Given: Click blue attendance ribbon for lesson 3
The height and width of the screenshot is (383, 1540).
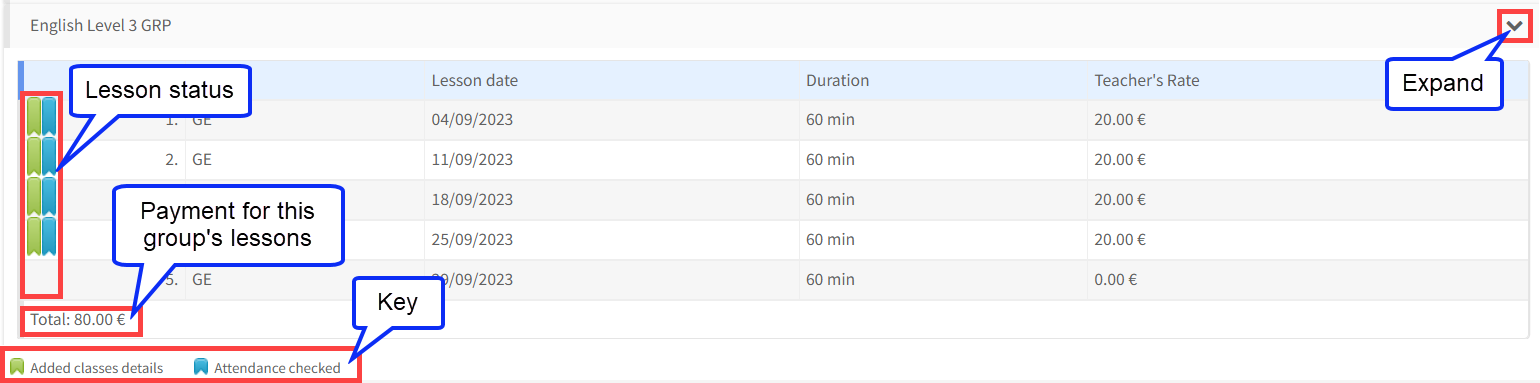Looking at the screenshot, I should click(49, 197).
